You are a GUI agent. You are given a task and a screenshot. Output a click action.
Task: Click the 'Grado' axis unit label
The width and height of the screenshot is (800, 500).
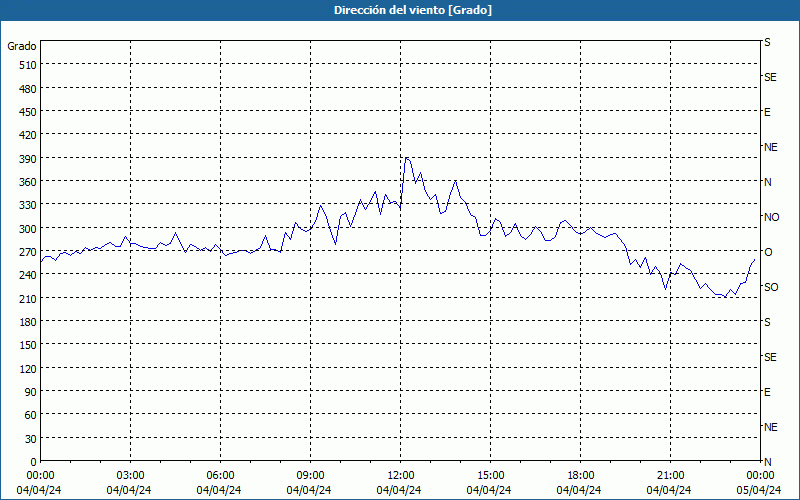(22, 46)
